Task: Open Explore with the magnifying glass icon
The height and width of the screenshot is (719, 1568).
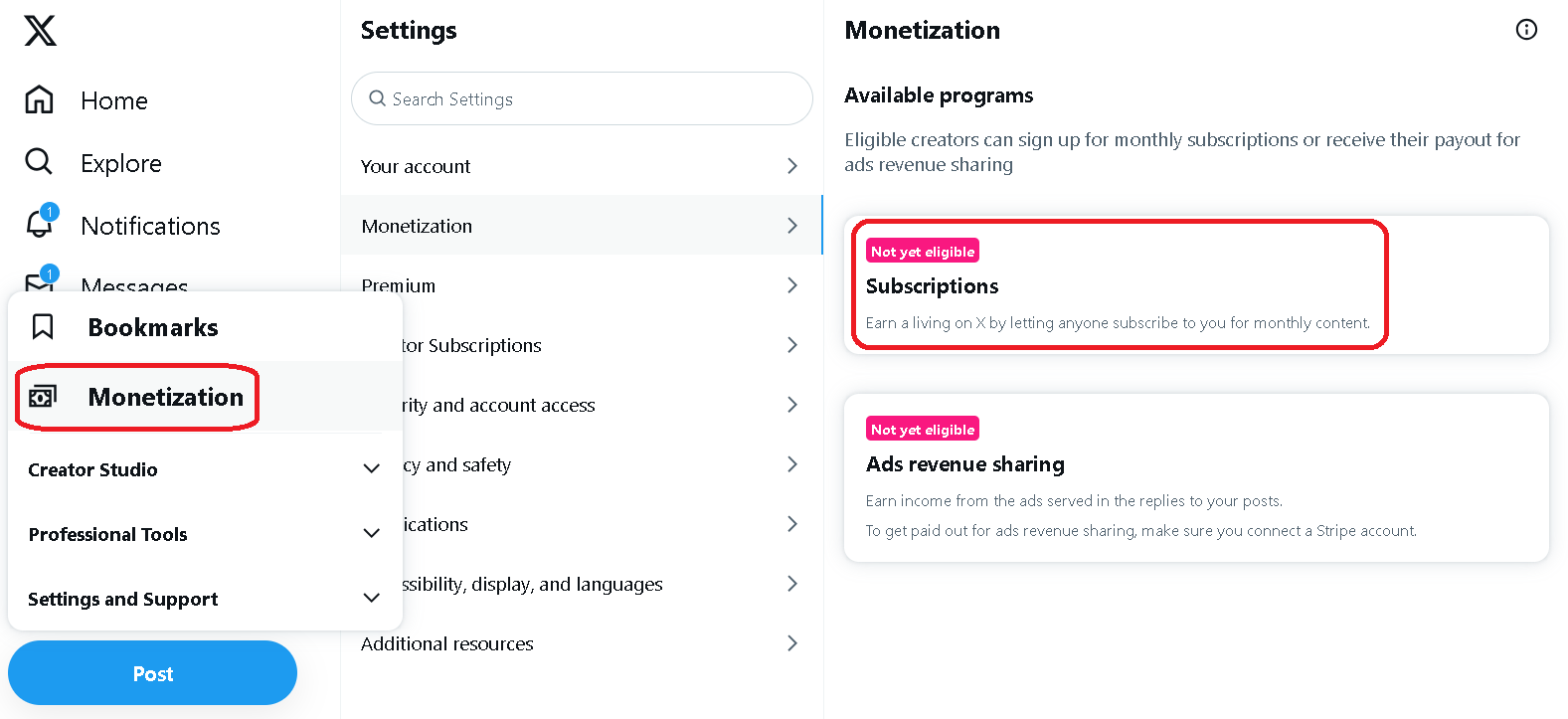Action: [x=40, y=162]
